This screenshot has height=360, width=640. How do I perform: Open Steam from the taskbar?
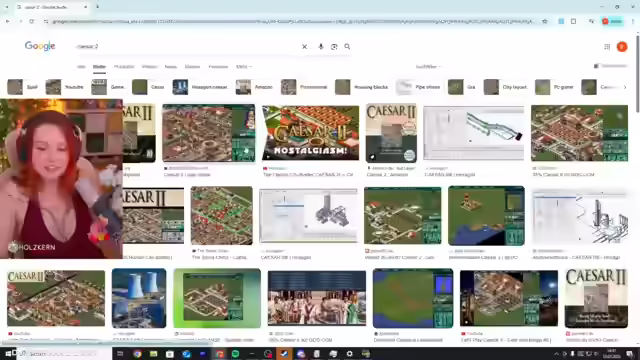tap(284, 354)
